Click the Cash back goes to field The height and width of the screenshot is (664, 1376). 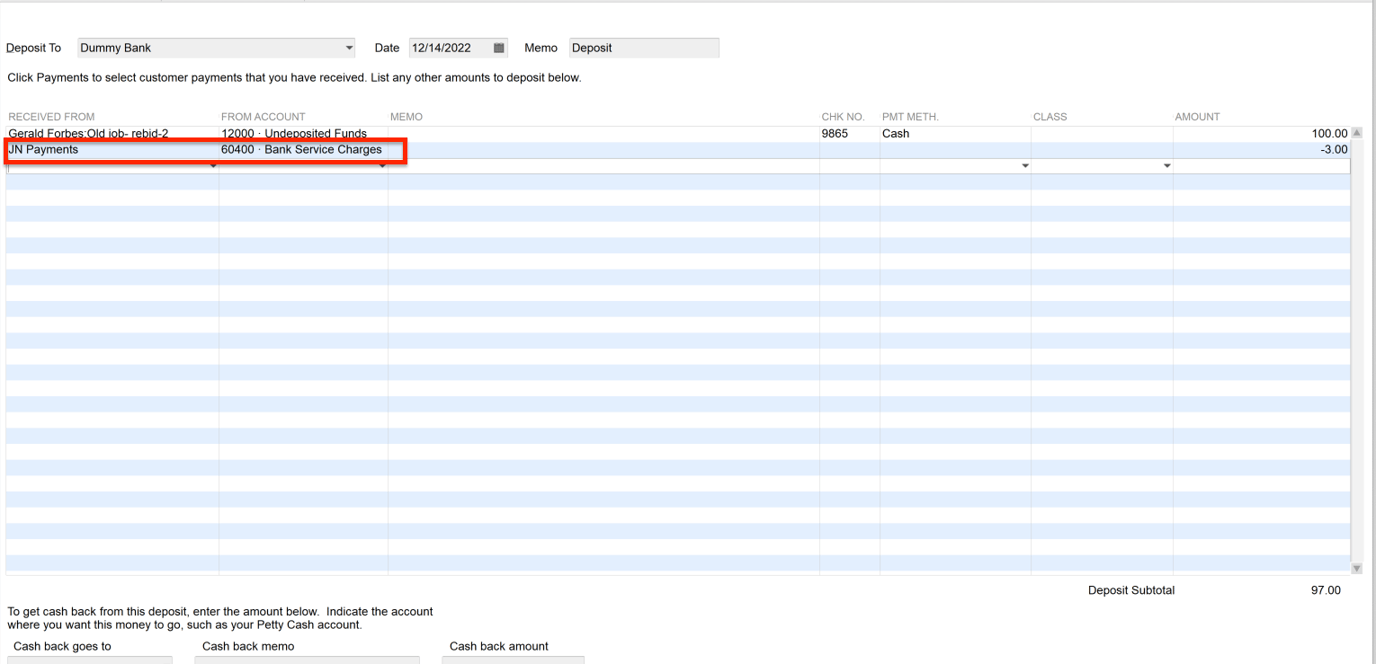pyautogui.click(x=90, y=660)
